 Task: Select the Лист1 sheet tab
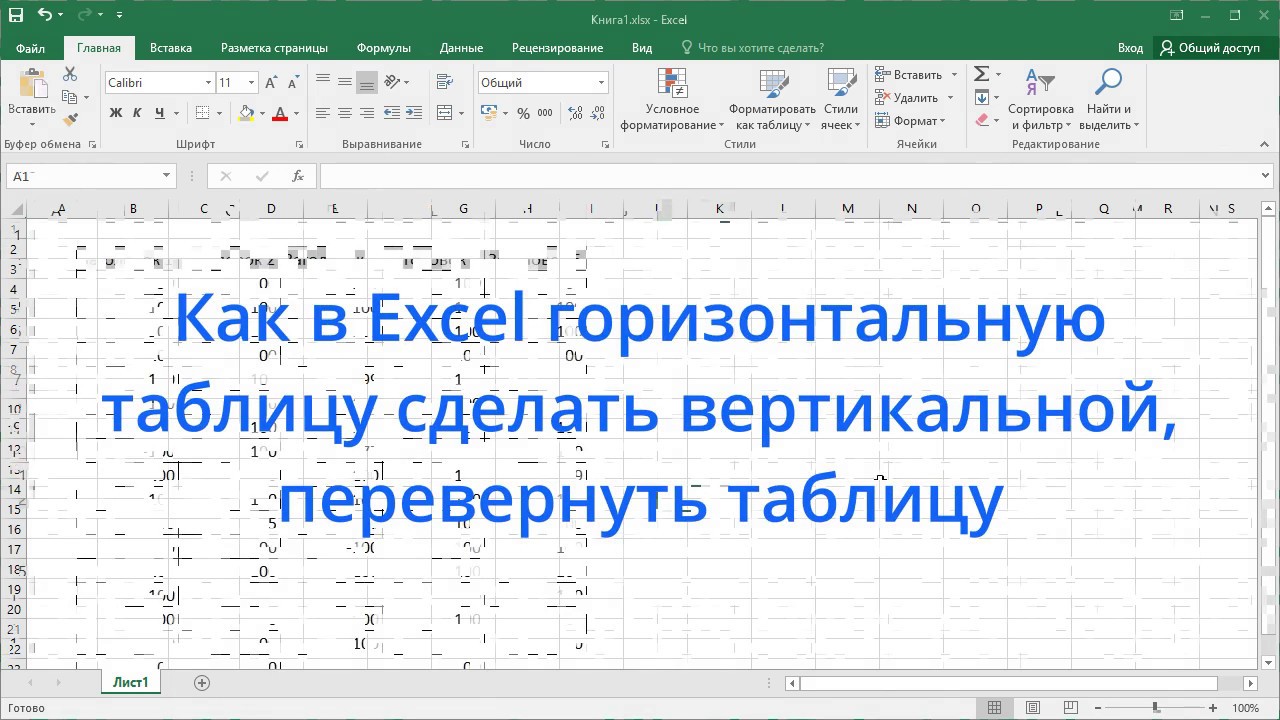tap(131, 683)
